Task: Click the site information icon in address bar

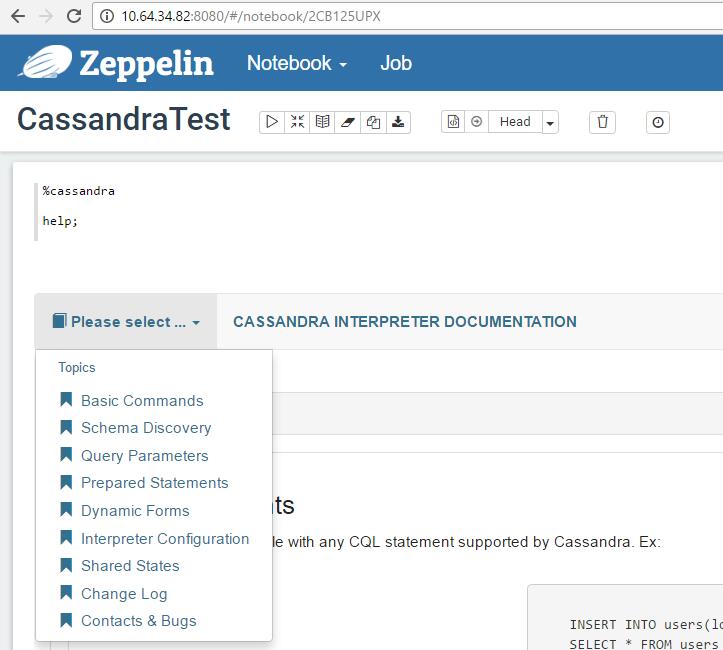Action: pyautogui.click(x=107, y=16)
